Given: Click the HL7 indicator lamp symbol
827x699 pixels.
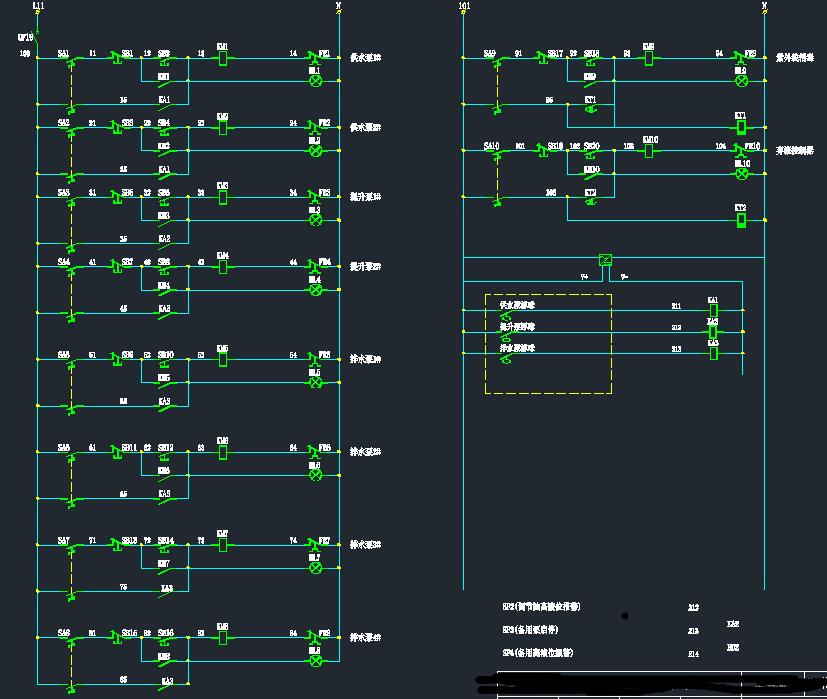Looking at the screenshot, I should point(315,568).
